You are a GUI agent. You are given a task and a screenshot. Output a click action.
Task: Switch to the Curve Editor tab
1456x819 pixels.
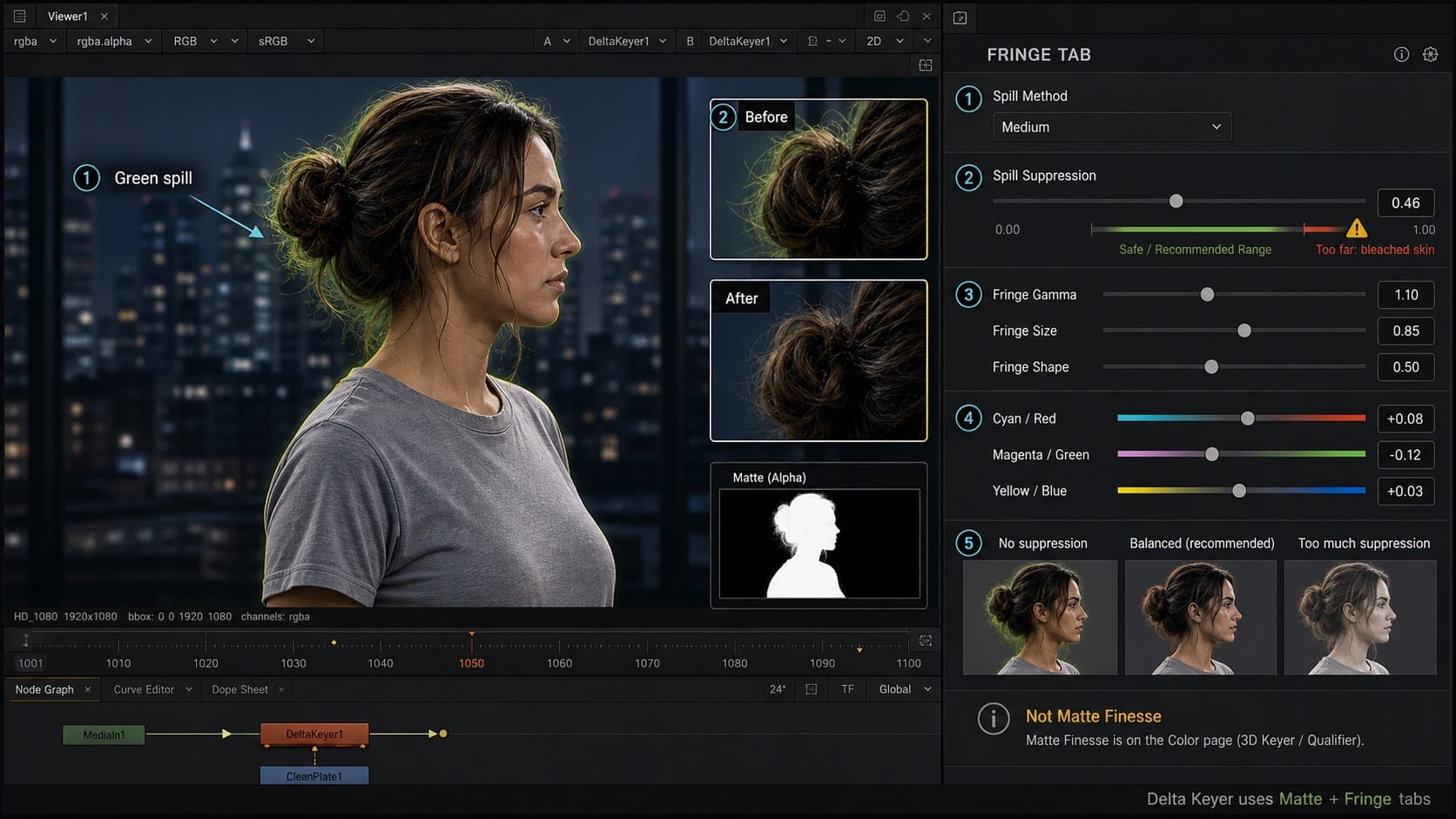(144, 689)
